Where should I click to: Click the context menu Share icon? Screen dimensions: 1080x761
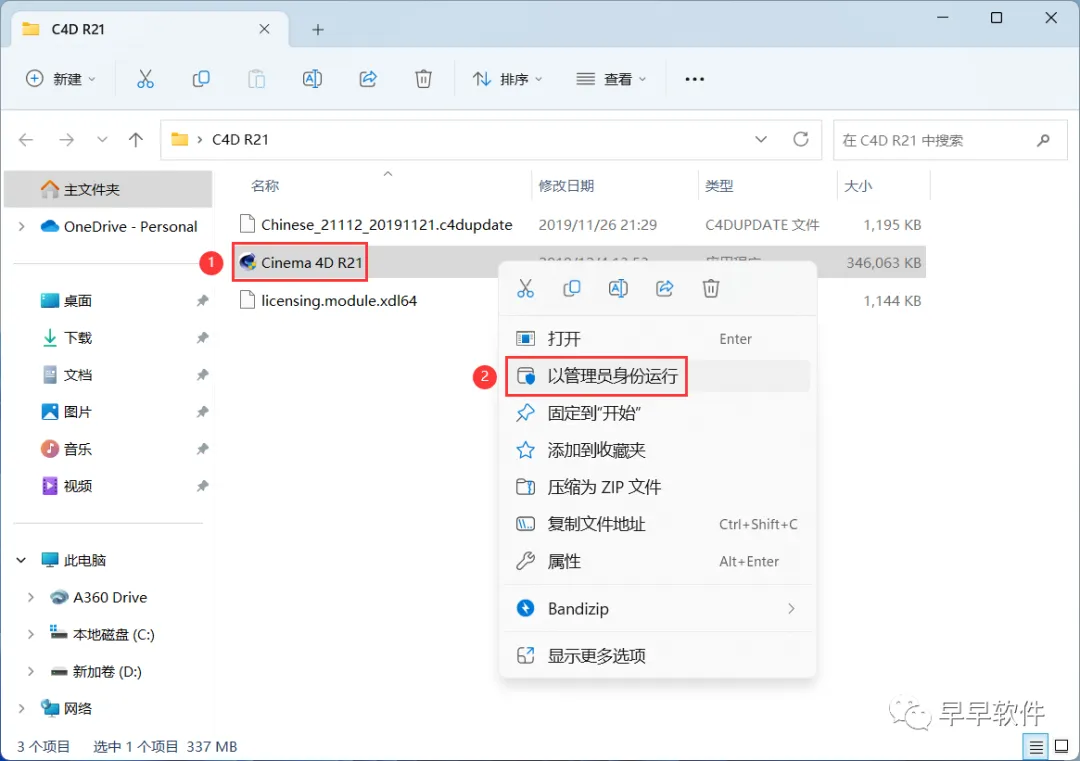click(665, 289)
